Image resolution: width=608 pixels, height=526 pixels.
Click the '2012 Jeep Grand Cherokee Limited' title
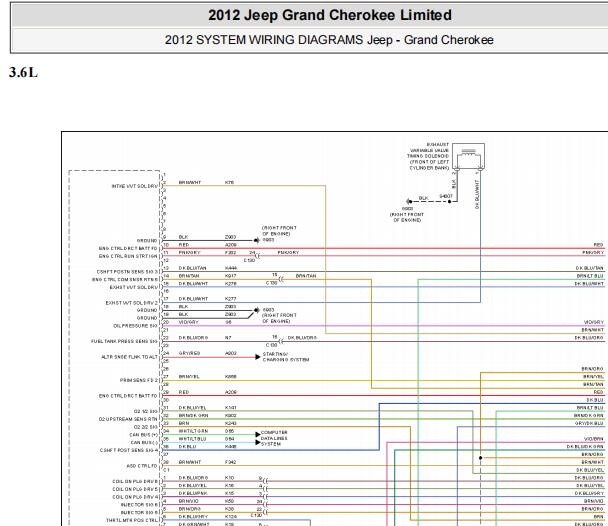330,15
